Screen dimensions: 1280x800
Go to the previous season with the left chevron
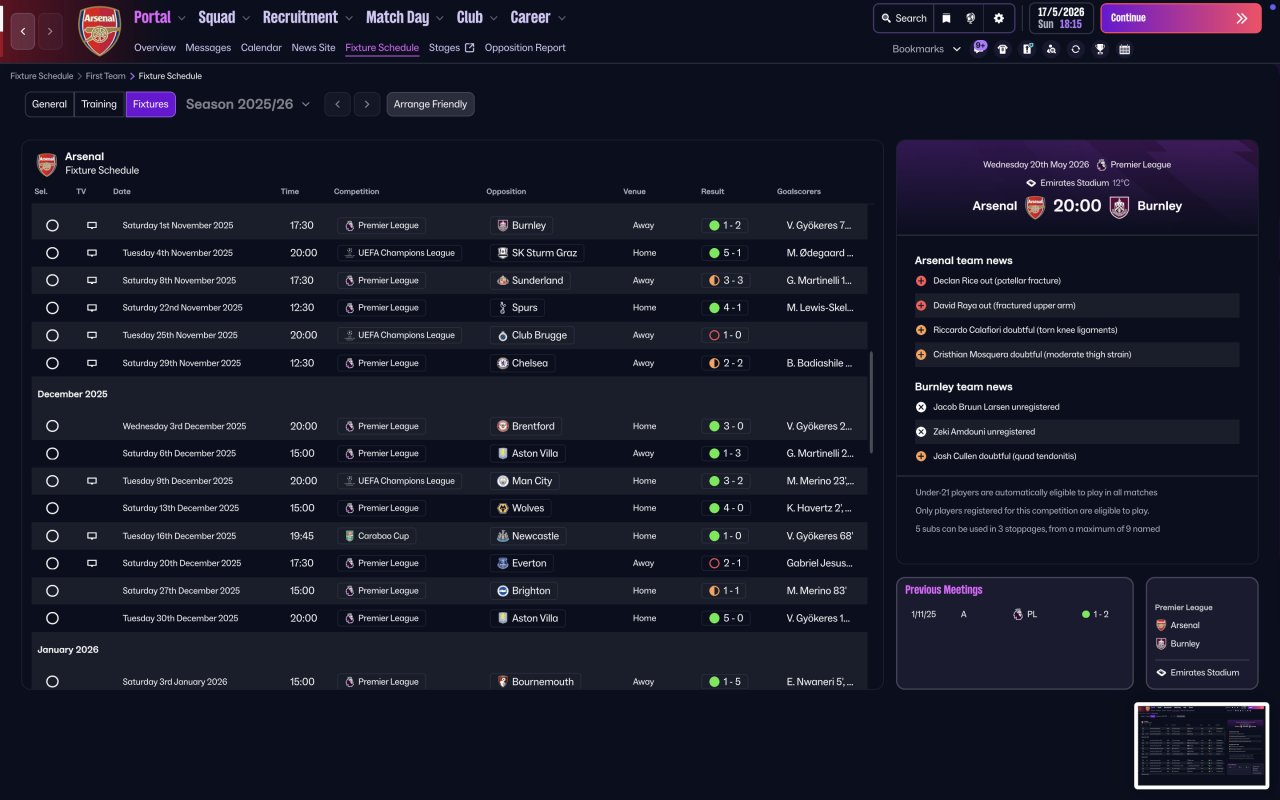tap(337, 104)
